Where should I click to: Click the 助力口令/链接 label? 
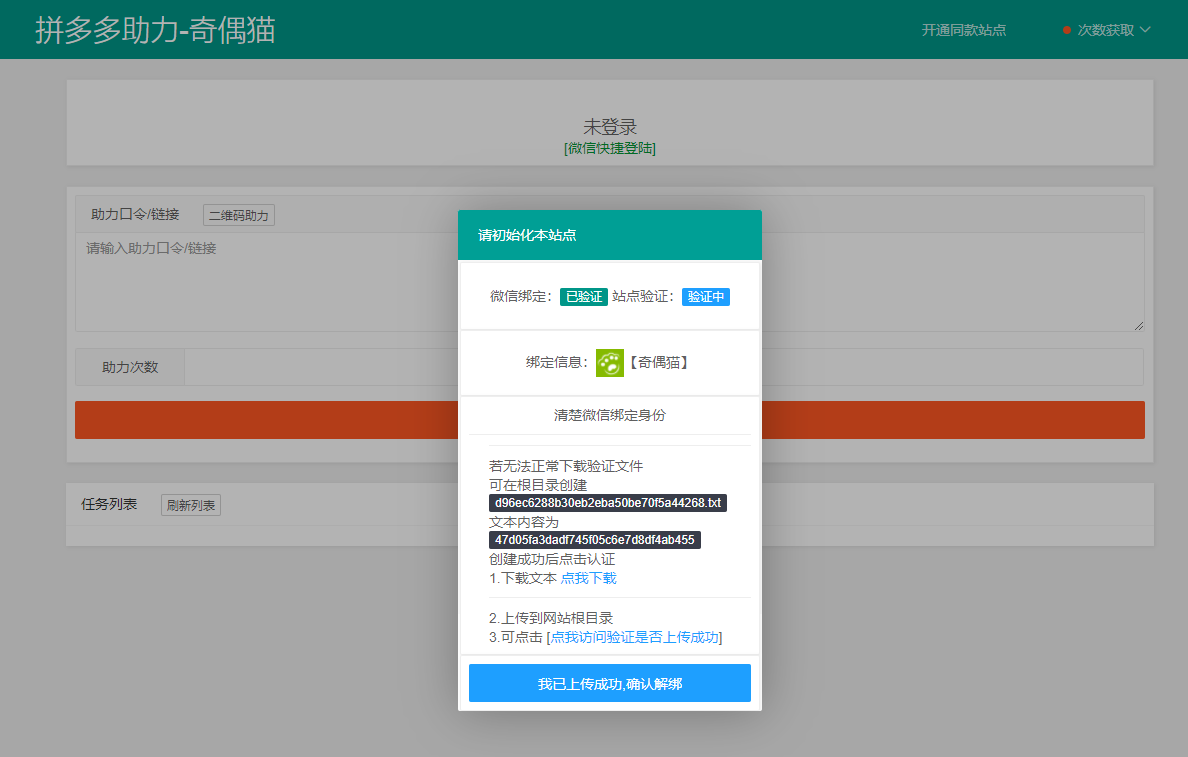coord(136,215)
